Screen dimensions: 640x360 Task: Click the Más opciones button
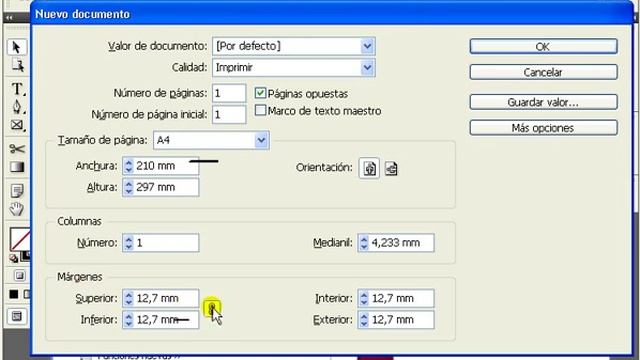543,128
